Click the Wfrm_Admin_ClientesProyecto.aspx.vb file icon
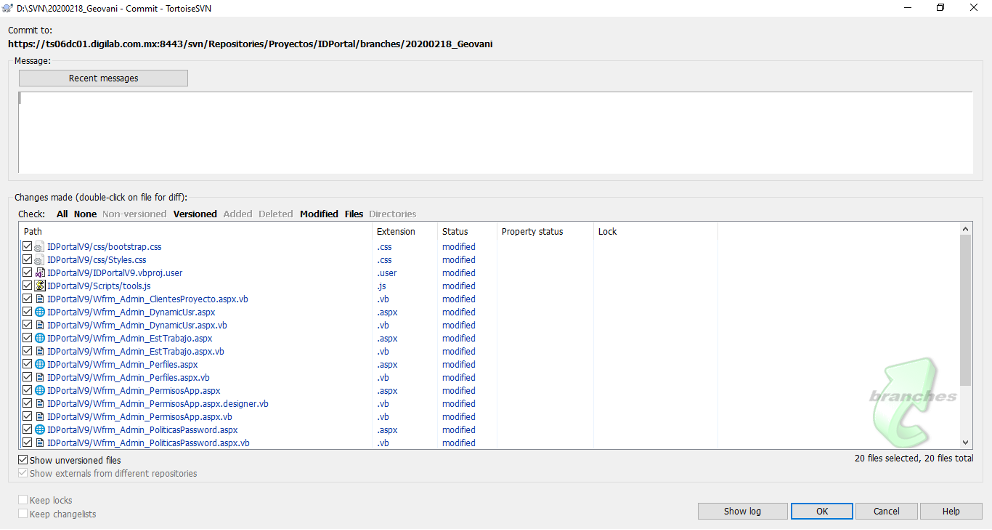 (x=39, y=299)
